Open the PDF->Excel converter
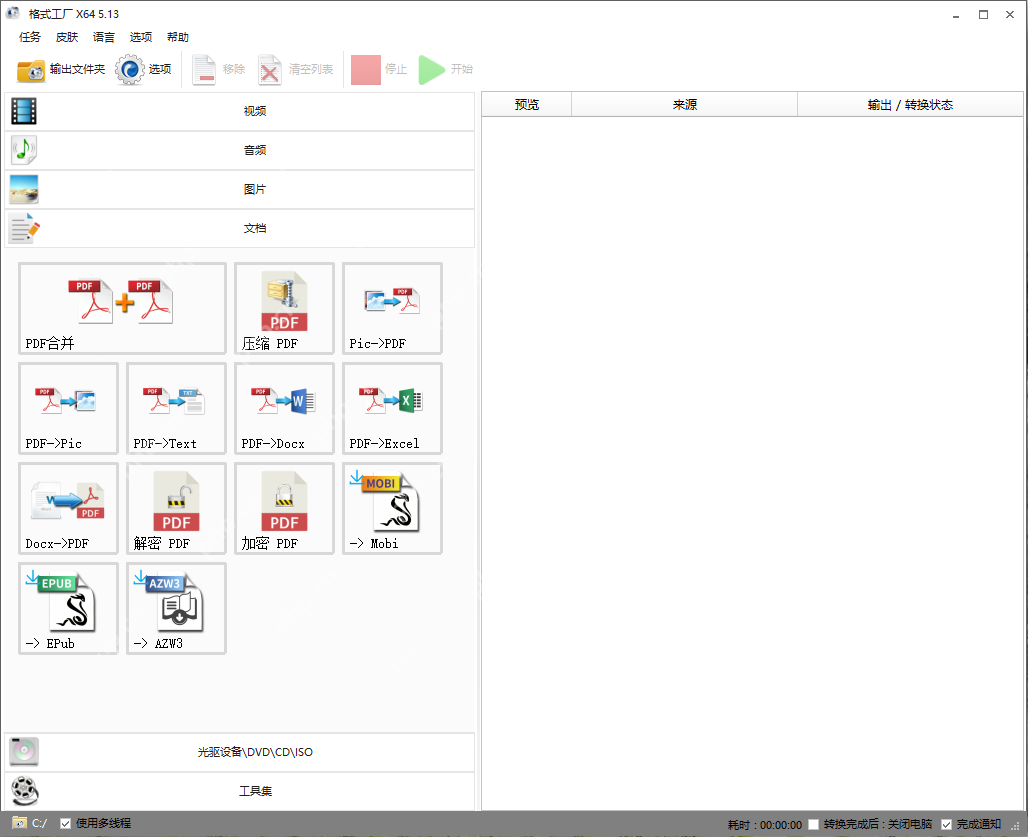This screenshot has height=837, width=1028. pyautogui.click(x=391, y=408)
